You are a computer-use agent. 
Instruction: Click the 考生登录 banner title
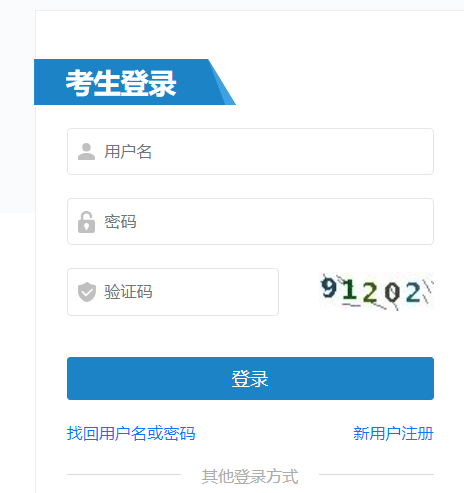[x=121, y=83]
